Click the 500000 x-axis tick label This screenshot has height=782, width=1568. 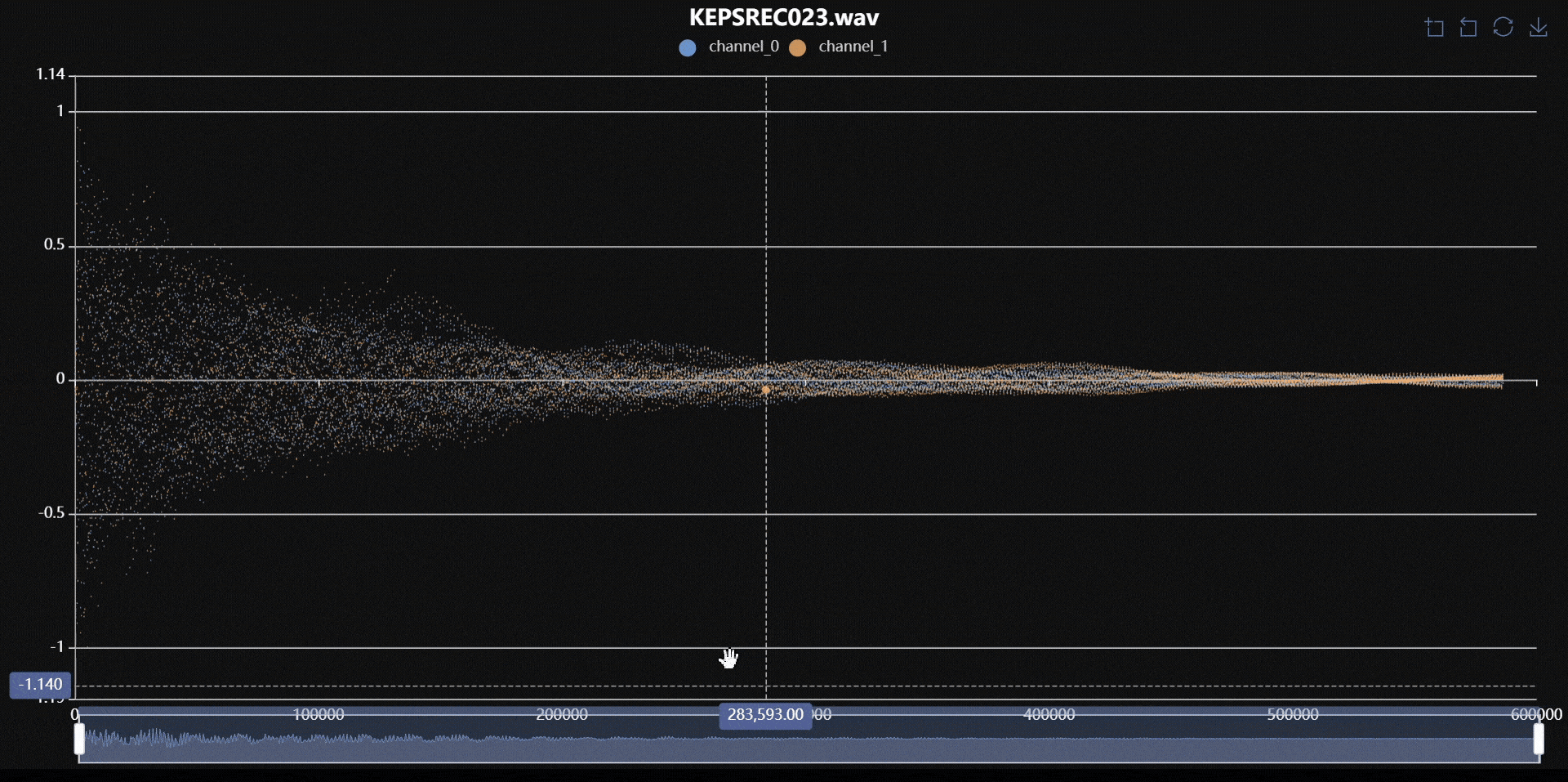1293,715
